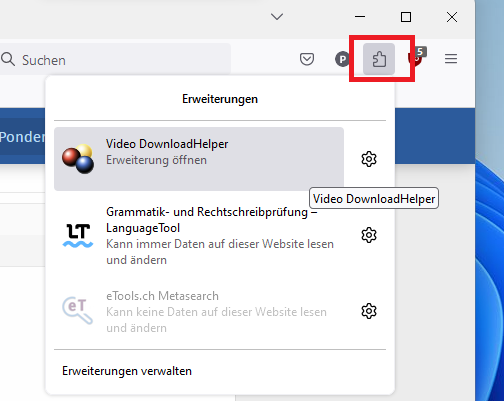Click the Video DownloadHelper three-balls icon
504x401 pixels.
click(x=78, y=159)
